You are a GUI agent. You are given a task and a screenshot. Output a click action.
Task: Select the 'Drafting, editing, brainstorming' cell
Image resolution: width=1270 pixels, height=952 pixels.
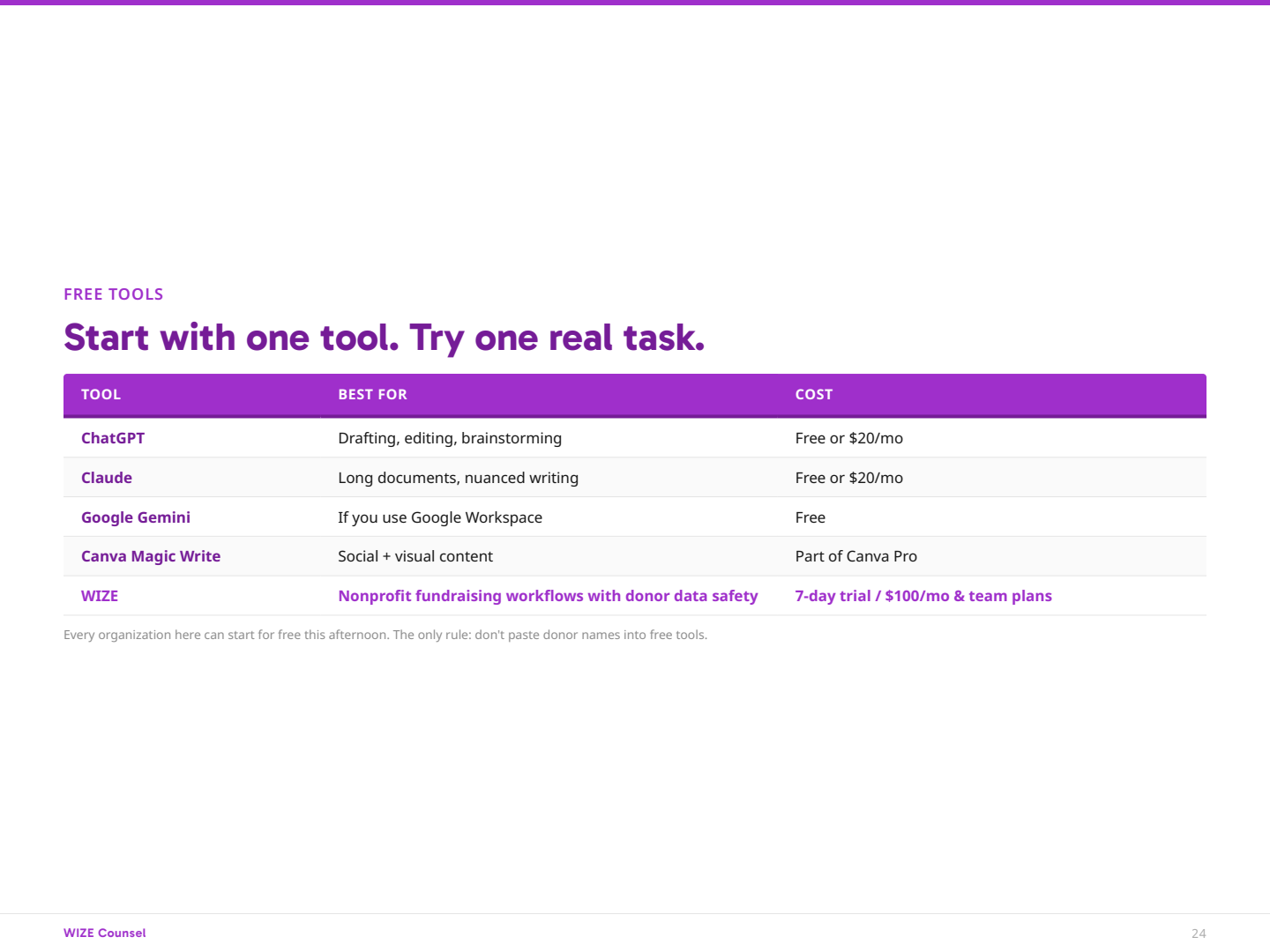pyautogui.click(x=450, y=438)
